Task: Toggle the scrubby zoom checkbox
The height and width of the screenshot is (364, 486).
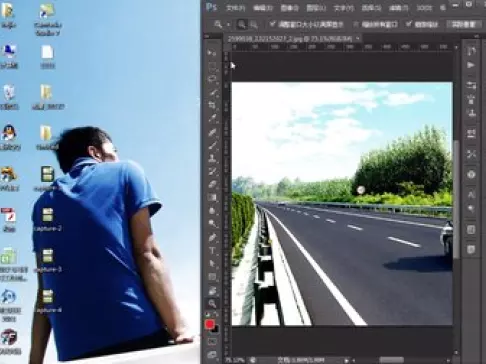Action: pyautogui.click(x=409, y=24)
